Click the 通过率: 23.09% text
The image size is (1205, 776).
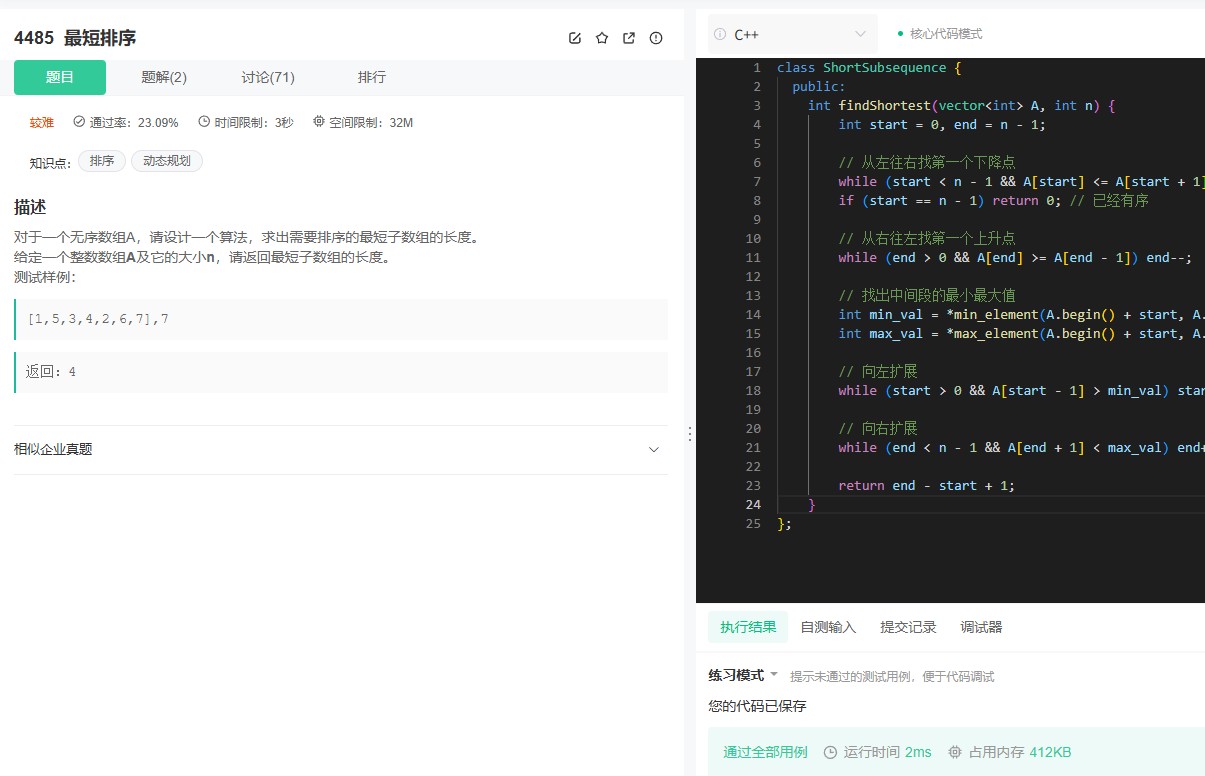134,123
